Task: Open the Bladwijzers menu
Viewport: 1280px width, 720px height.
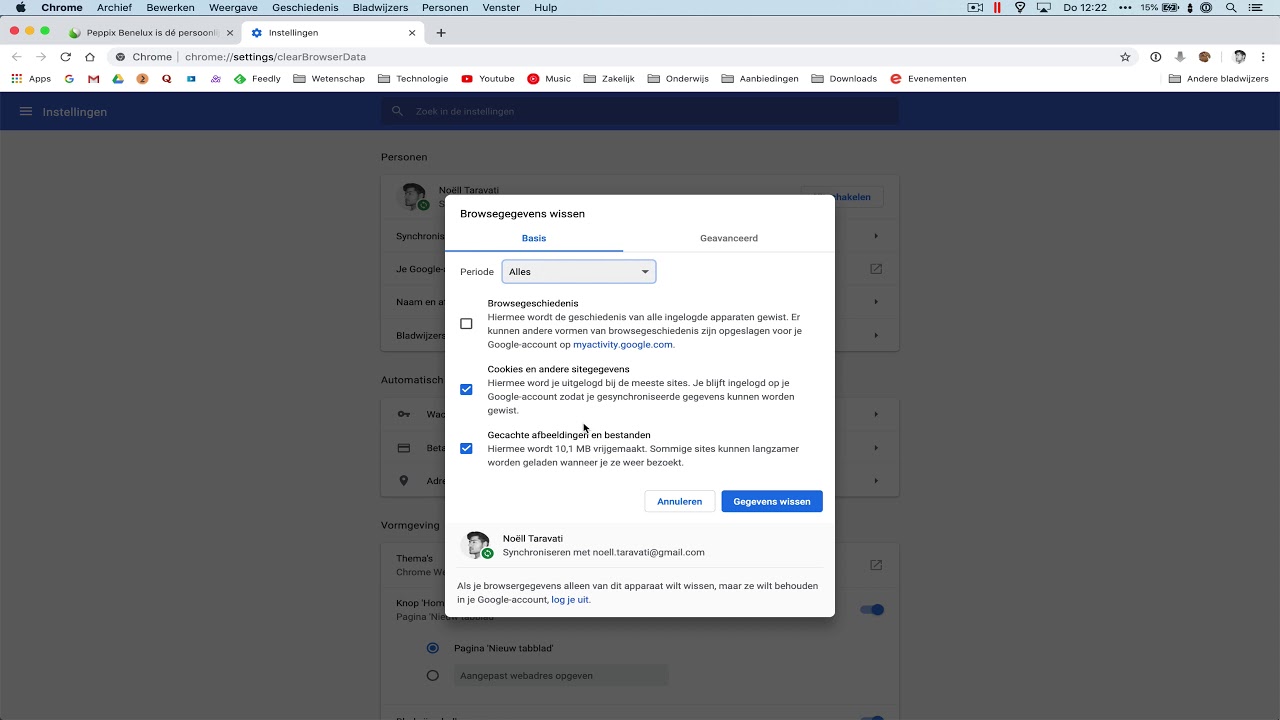Action: pos(381,7)
